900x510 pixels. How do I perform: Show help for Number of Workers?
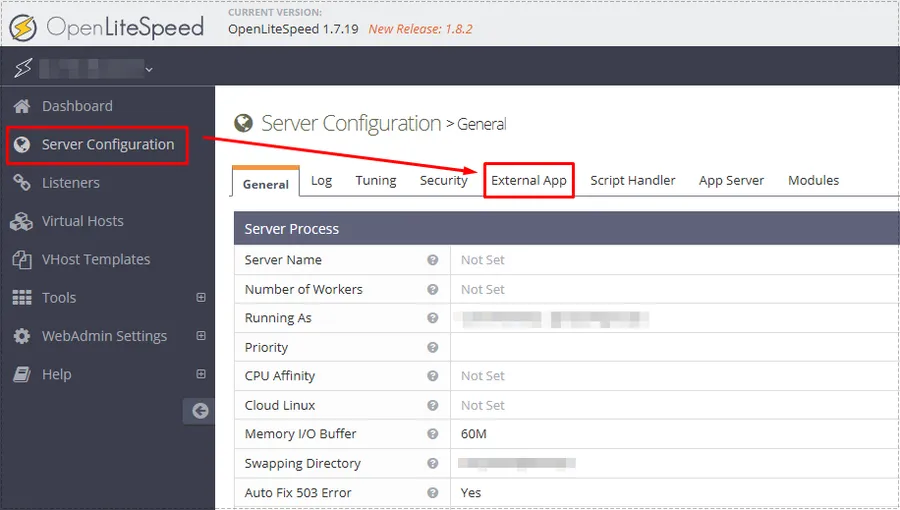[x=433, y=289]
